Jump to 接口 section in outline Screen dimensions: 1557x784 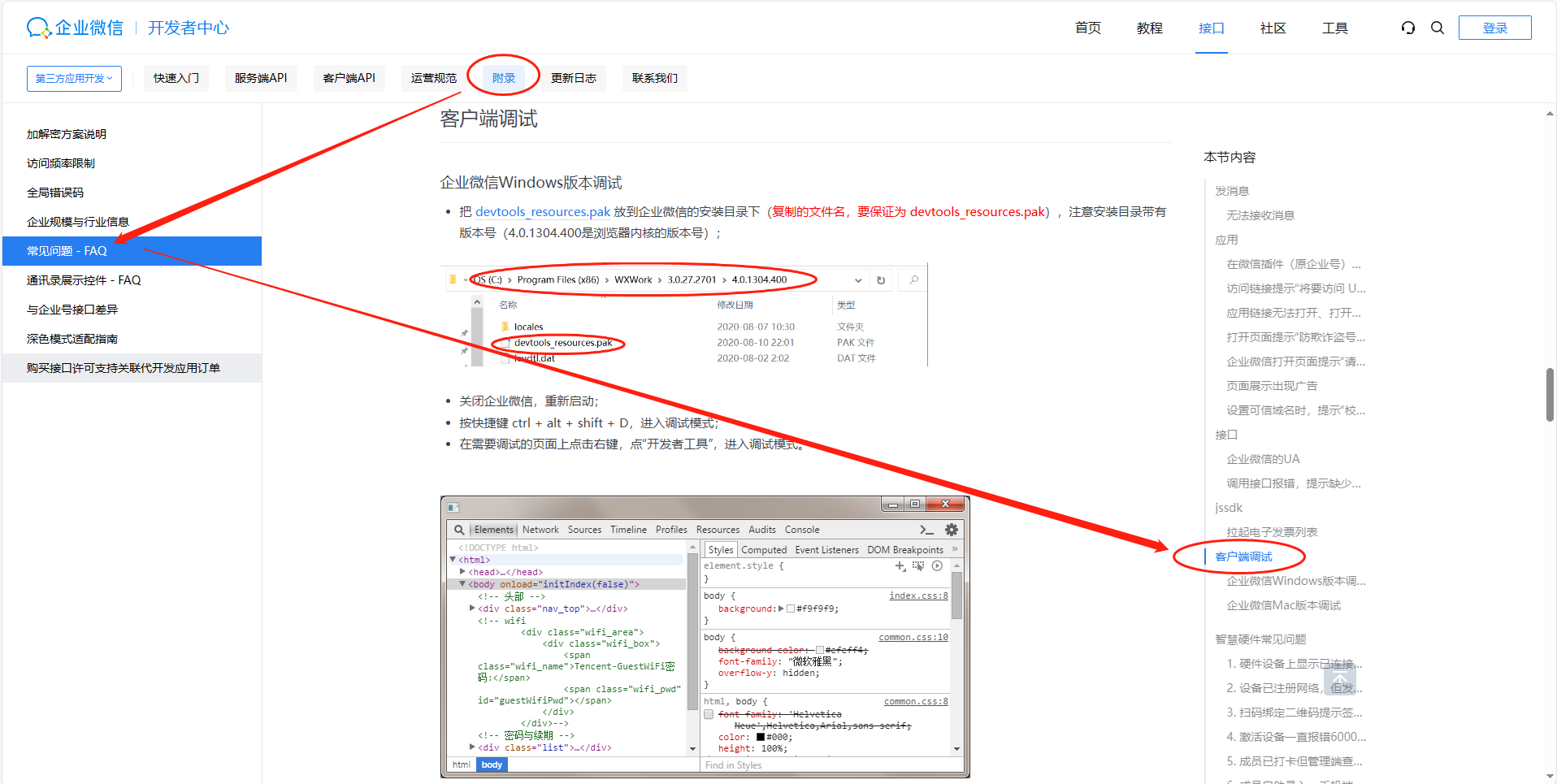(x=1226, y=435)
